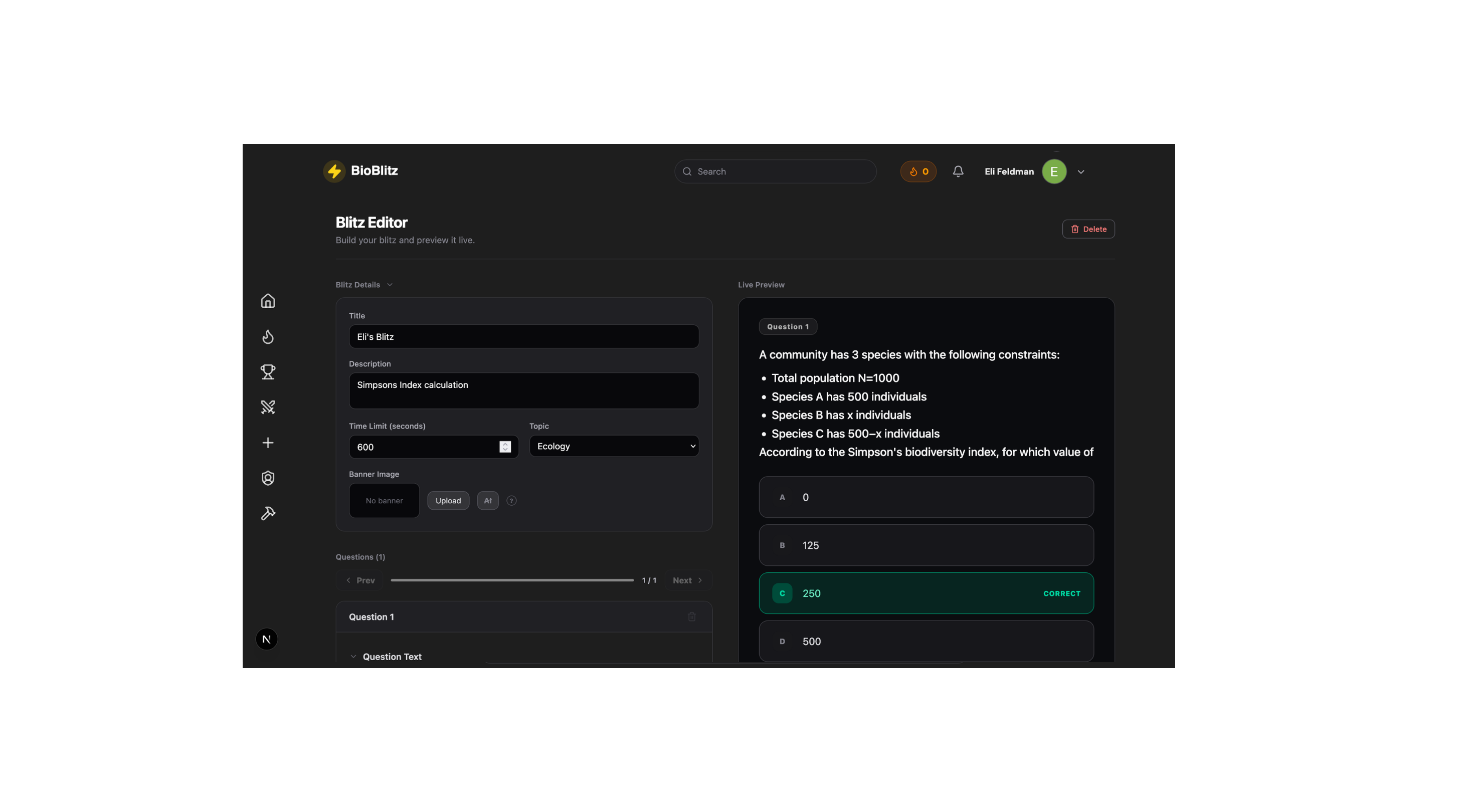Viewport: 1474px width, 812px height.
Task: Select answer option A with value 0
Action: (926, 497)
